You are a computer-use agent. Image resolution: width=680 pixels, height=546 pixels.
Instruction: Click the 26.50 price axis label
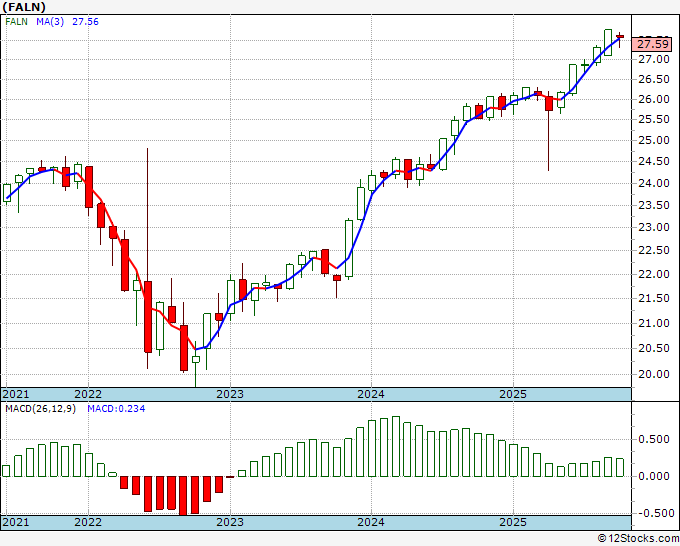654,79
